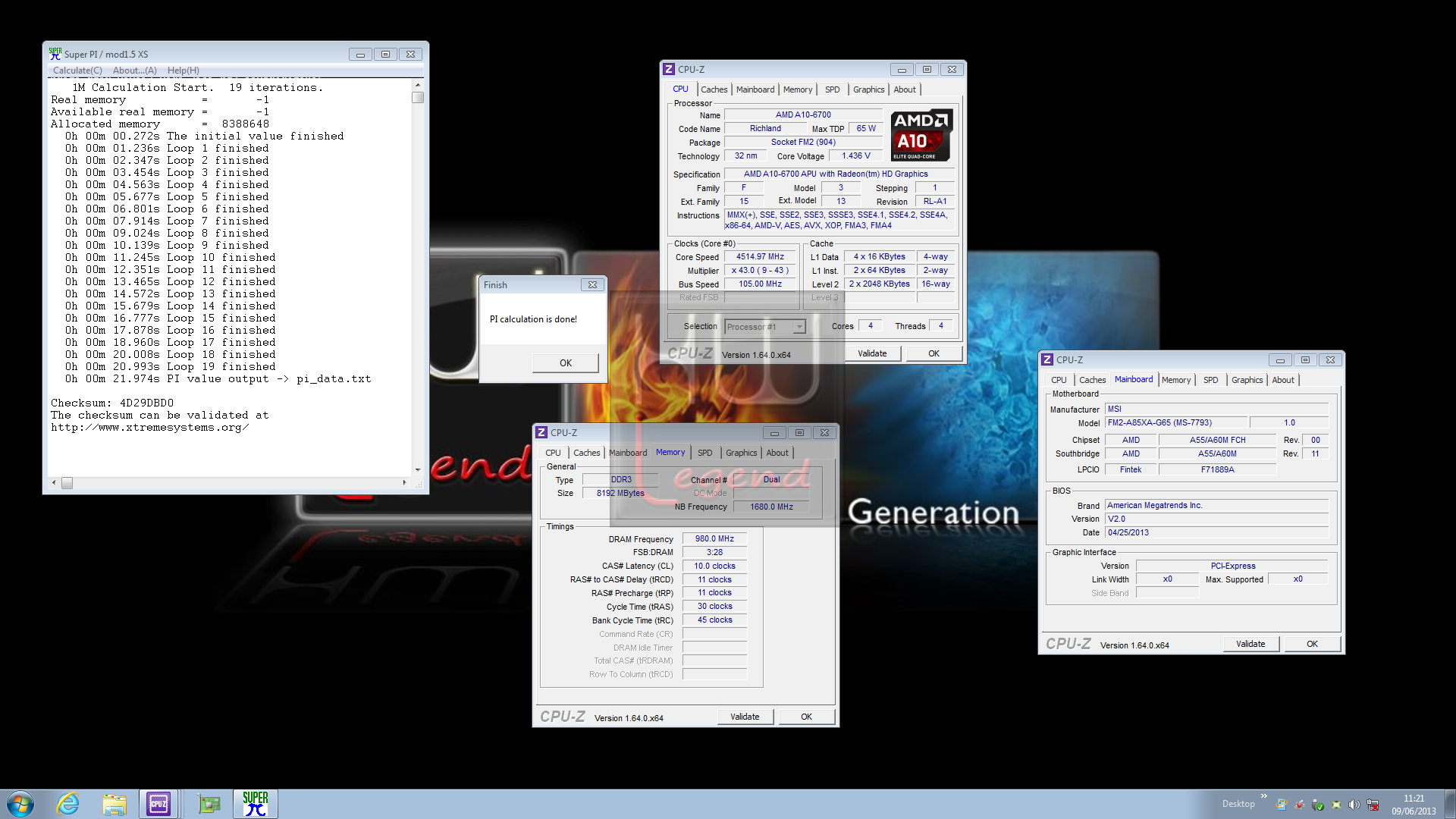The image size is (1456, 819).
Task: Click the Windows Start orb
Action: coord(20,804)
